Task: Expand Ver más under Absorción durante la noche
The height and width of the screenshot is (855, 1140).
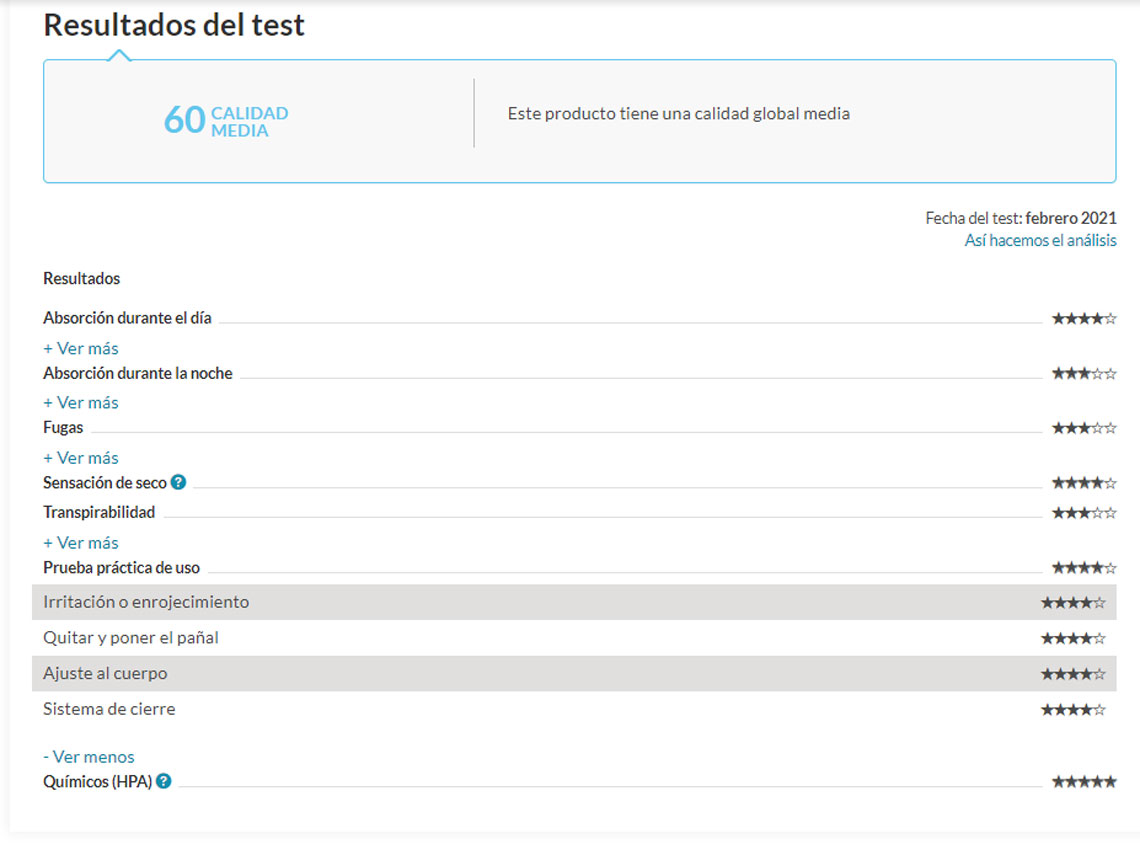Action: pos(81,402)
